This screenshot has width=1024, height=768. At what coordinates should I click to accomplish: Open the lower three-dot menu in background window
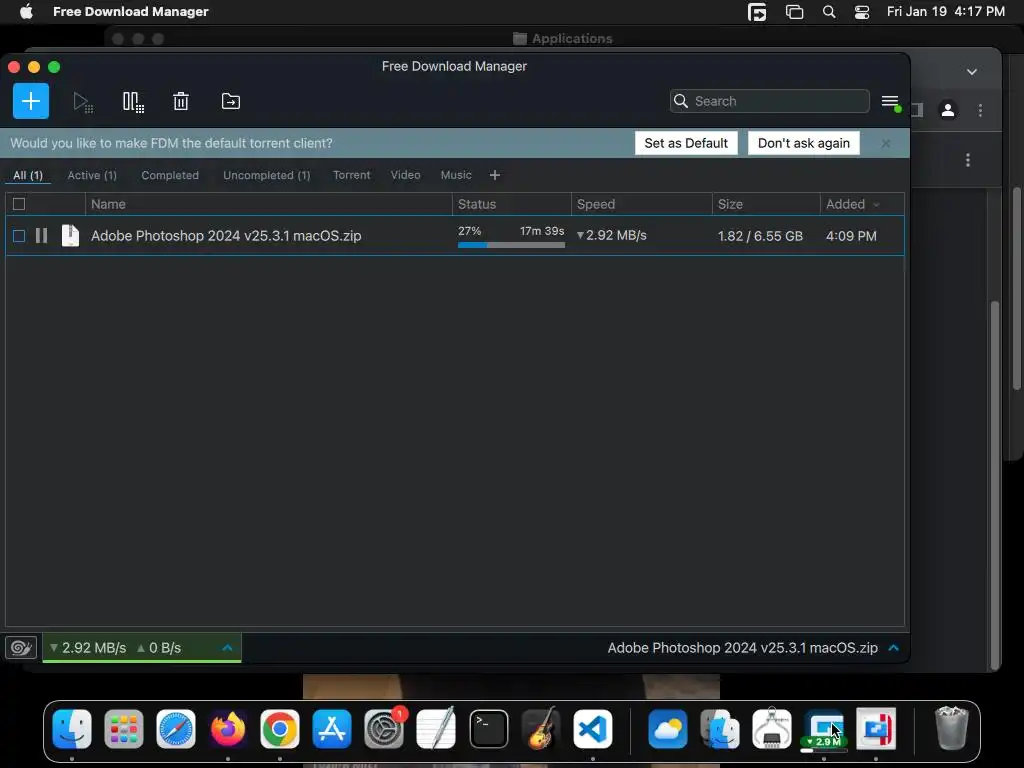(x=968, y=160)
